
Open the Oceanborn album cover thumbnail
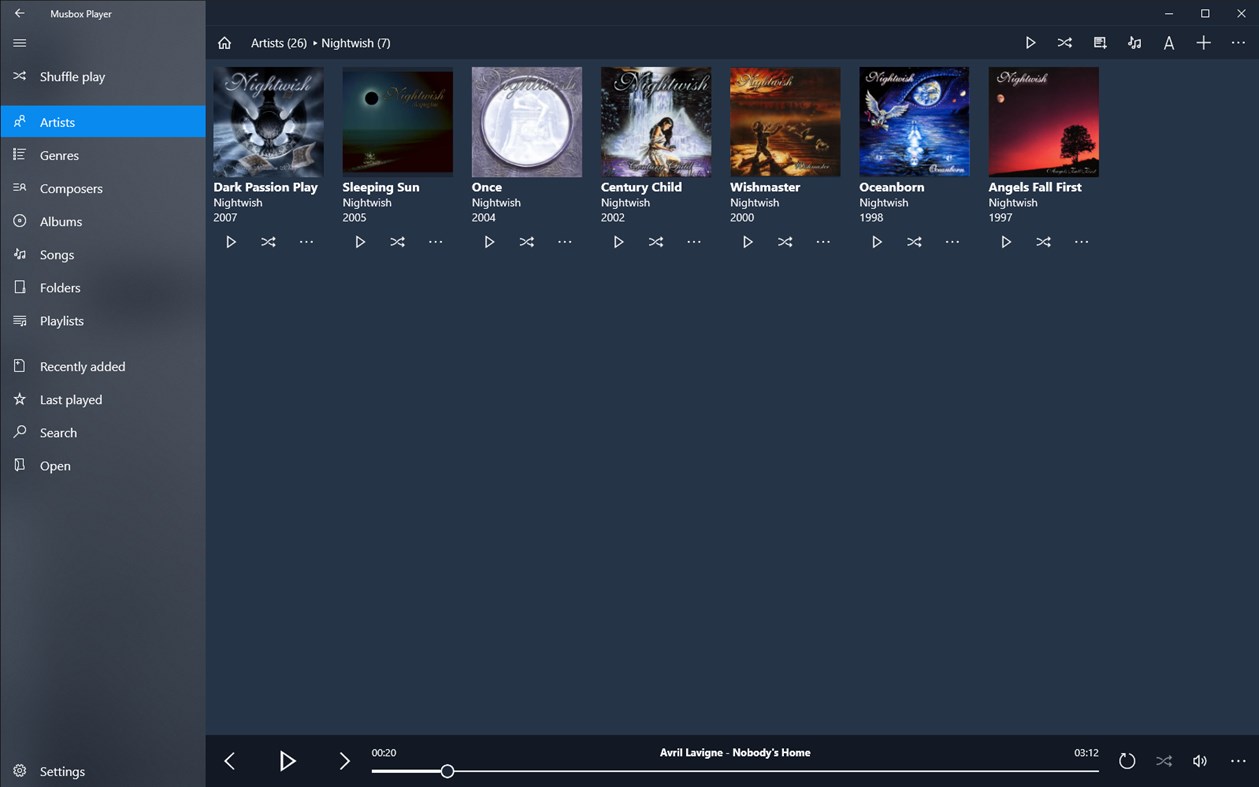click(x=913, y=120)
